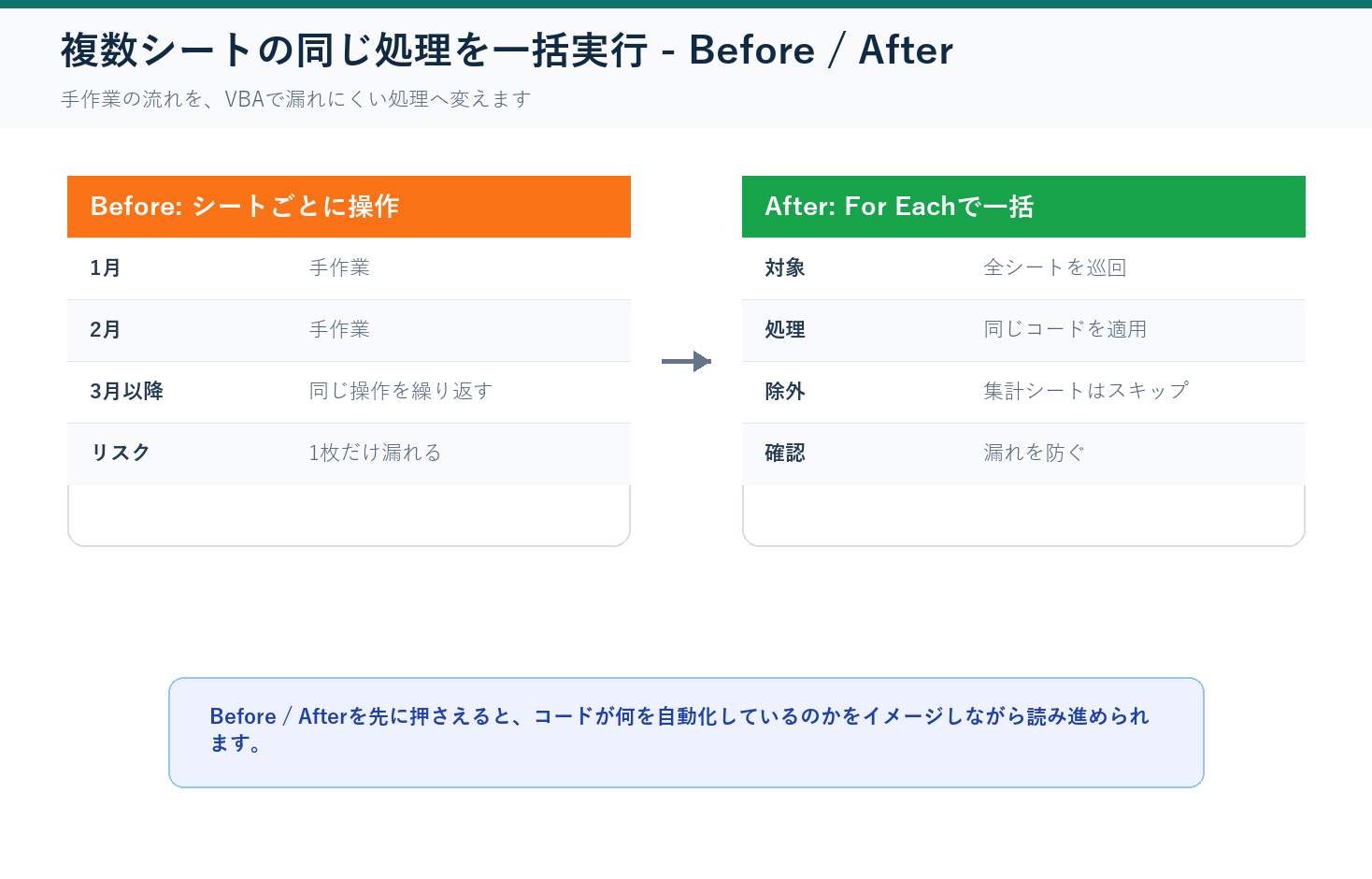Click the 'リスク' row label
Viewport: 1372px width, 879px height.
121,453
